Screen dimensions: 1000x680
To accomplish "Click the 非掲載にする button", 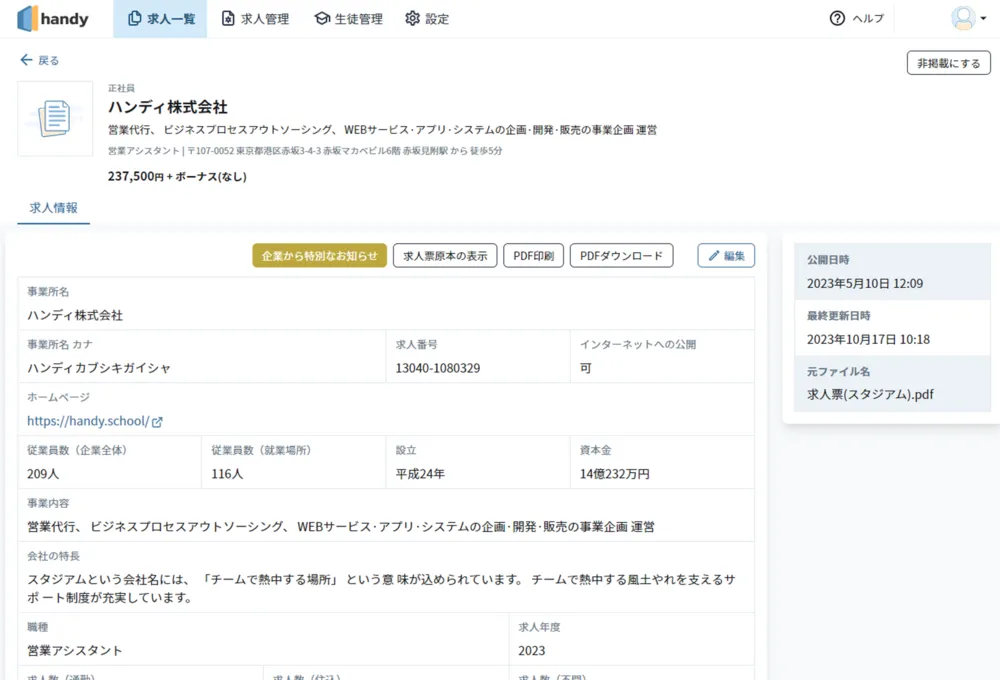I will 948,63.
